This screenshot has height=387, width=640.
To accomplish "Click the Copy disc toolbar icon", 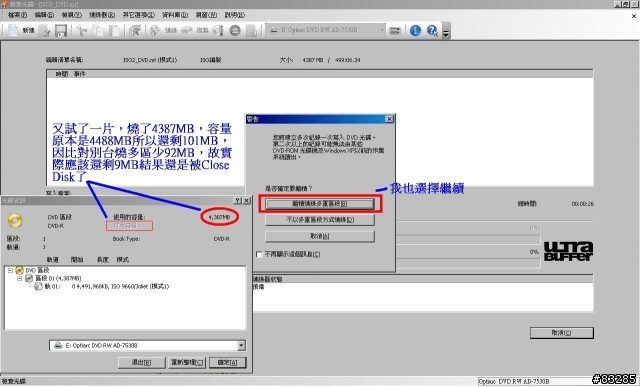I will 187,31.
